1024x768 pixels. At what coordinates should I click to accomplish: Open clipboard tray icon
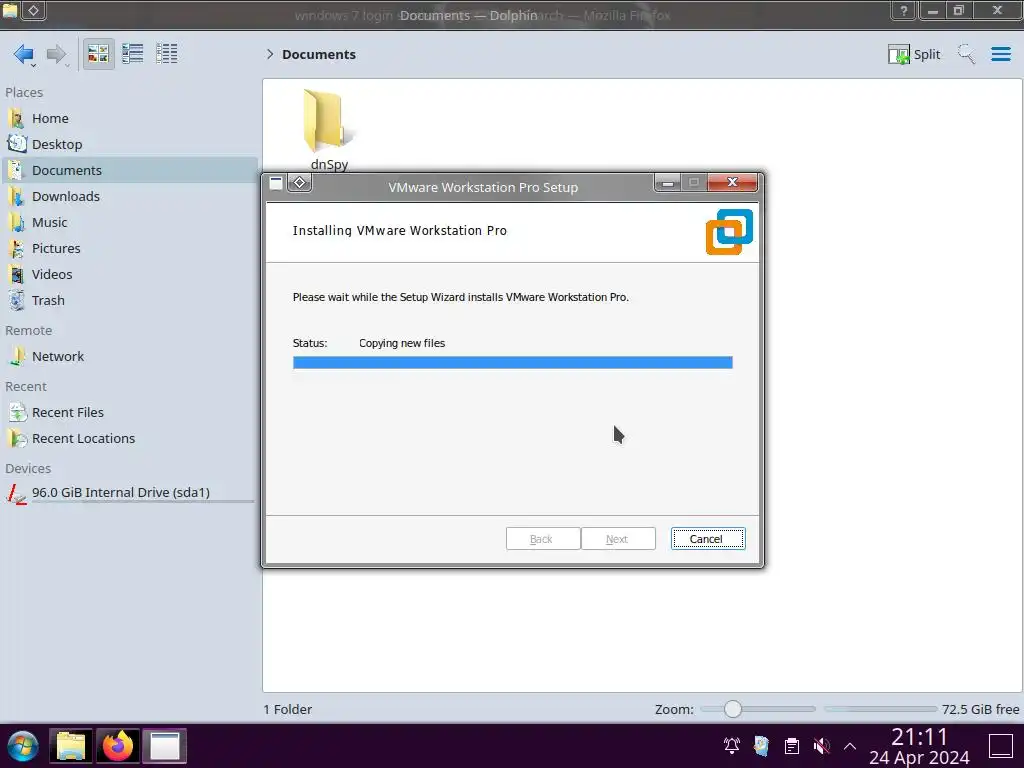tap(792, 746)
